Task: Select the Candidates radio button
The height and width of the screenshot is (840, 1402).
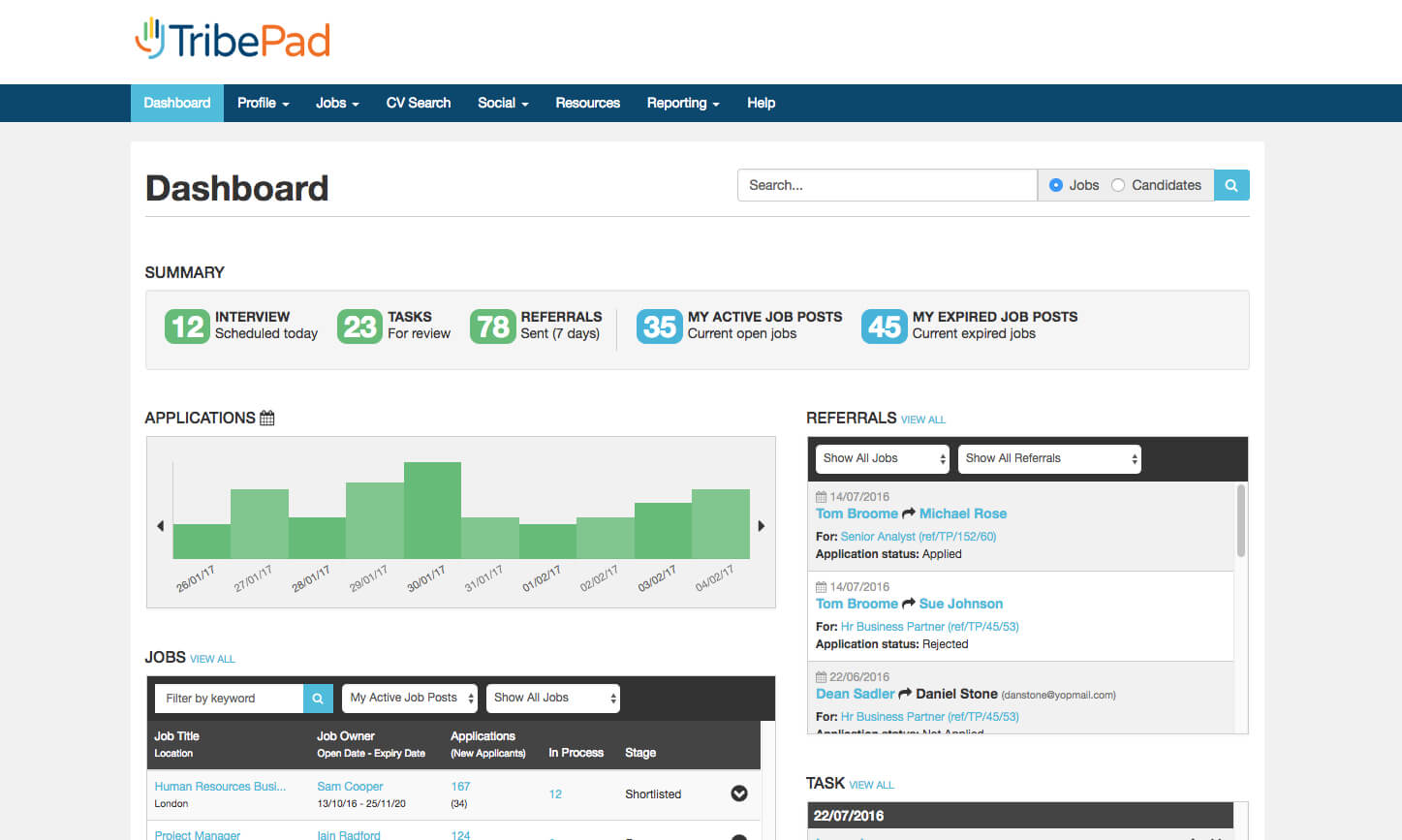Action: point(1118,185)
